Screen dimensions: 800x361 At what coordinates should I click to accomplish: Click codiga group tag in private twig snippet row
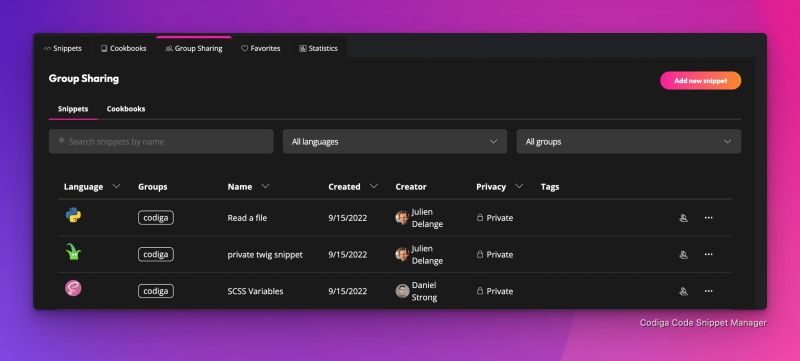point(156,254)
